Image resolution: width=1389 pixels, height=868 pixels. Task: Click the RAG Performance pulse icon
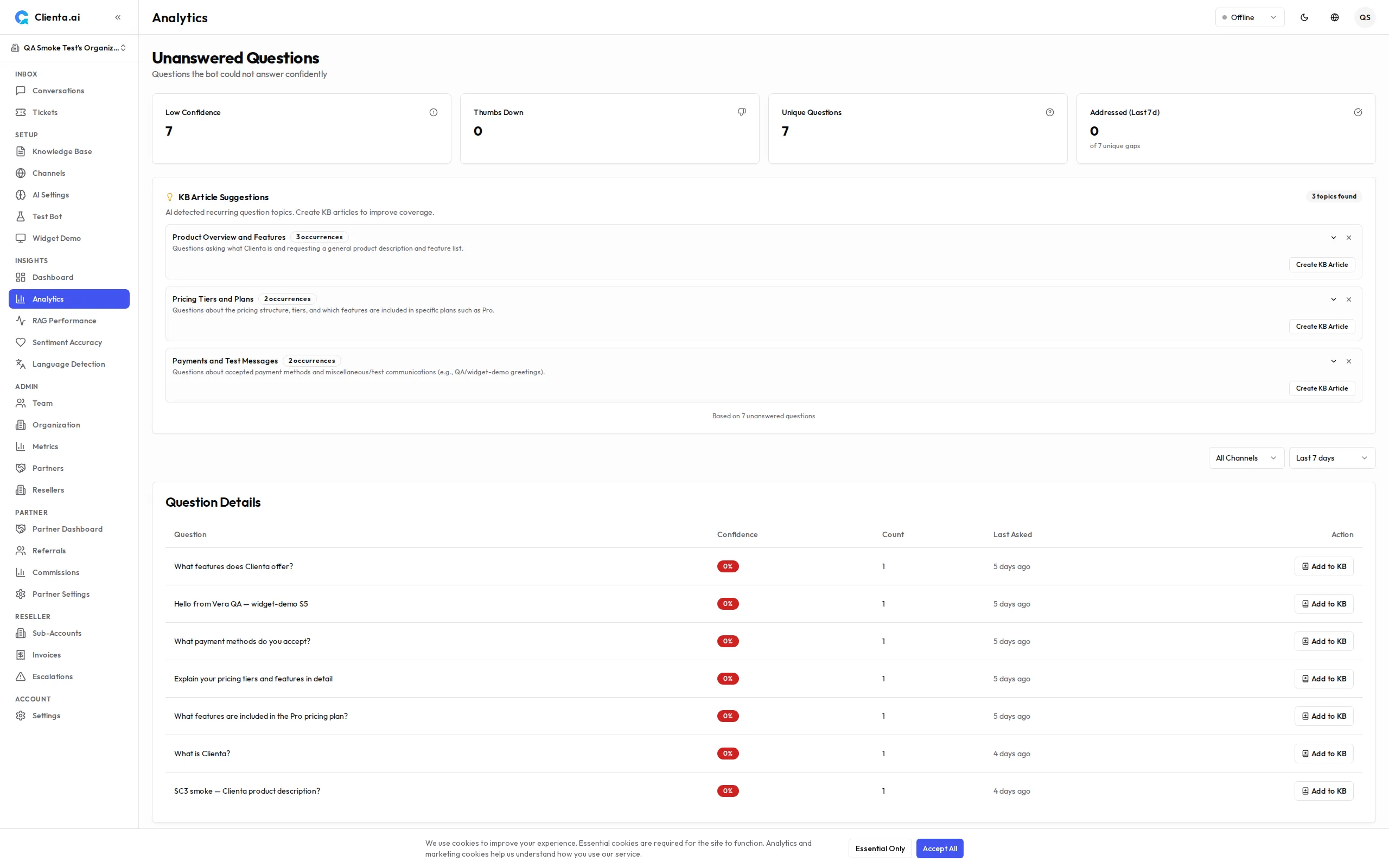click(21, 321)
